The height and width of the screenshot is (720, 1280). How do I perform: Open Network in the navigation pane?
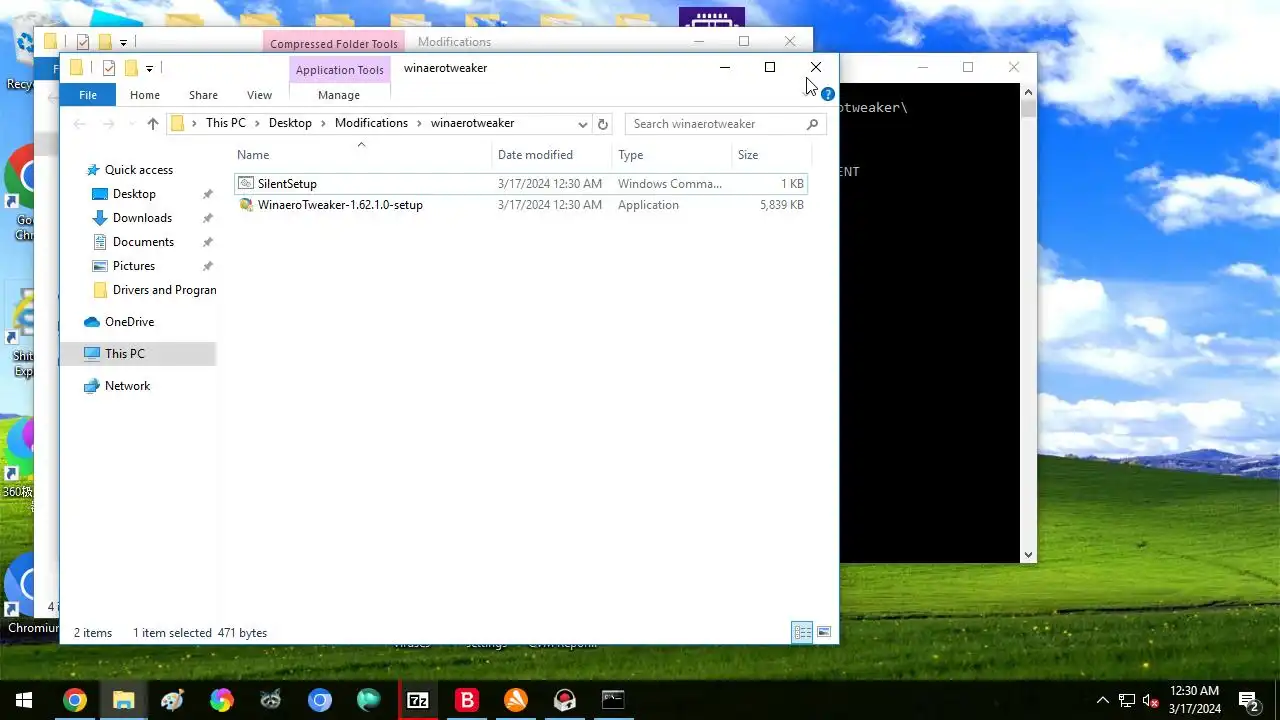(127, 386)
